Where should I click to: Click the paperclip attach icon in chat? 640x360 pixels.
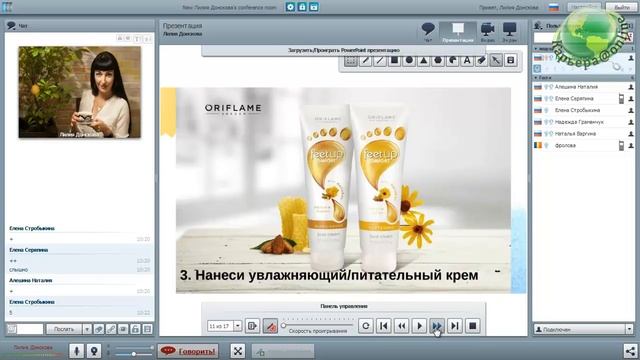tap(99, 329)
